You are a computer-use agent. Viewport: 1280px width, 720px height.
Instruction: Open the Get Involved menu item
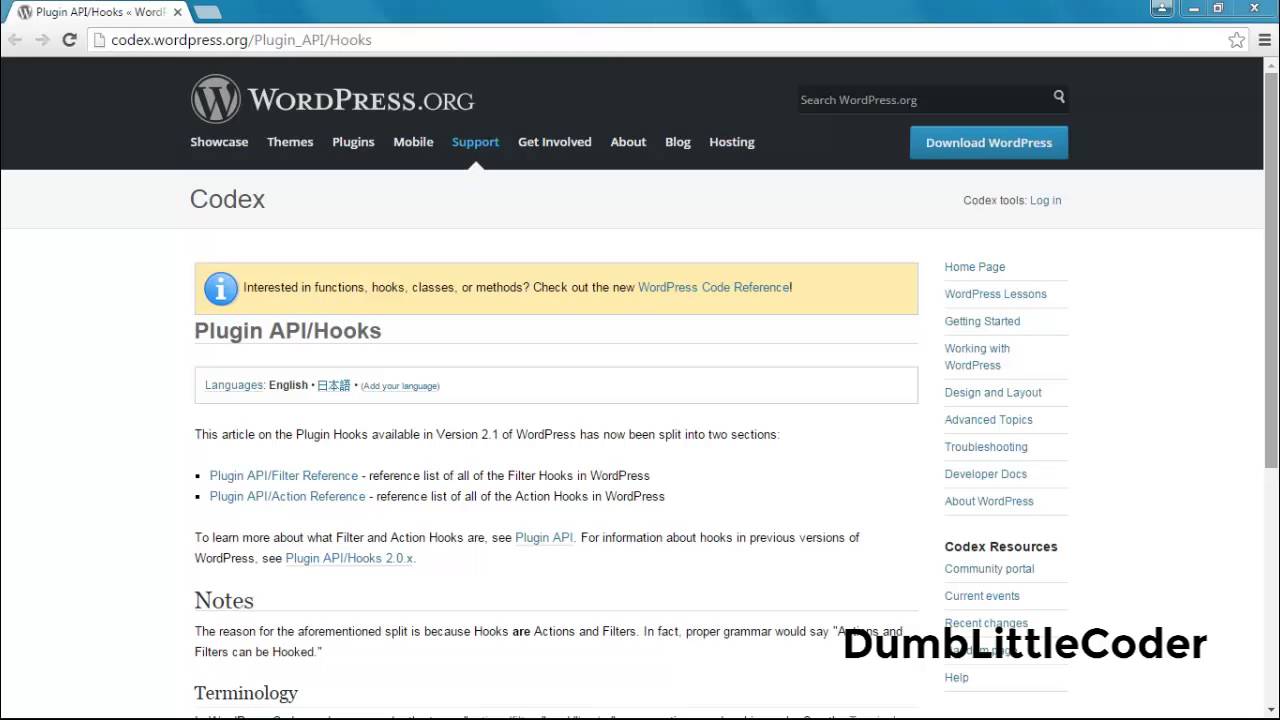[x=555, y=142]
